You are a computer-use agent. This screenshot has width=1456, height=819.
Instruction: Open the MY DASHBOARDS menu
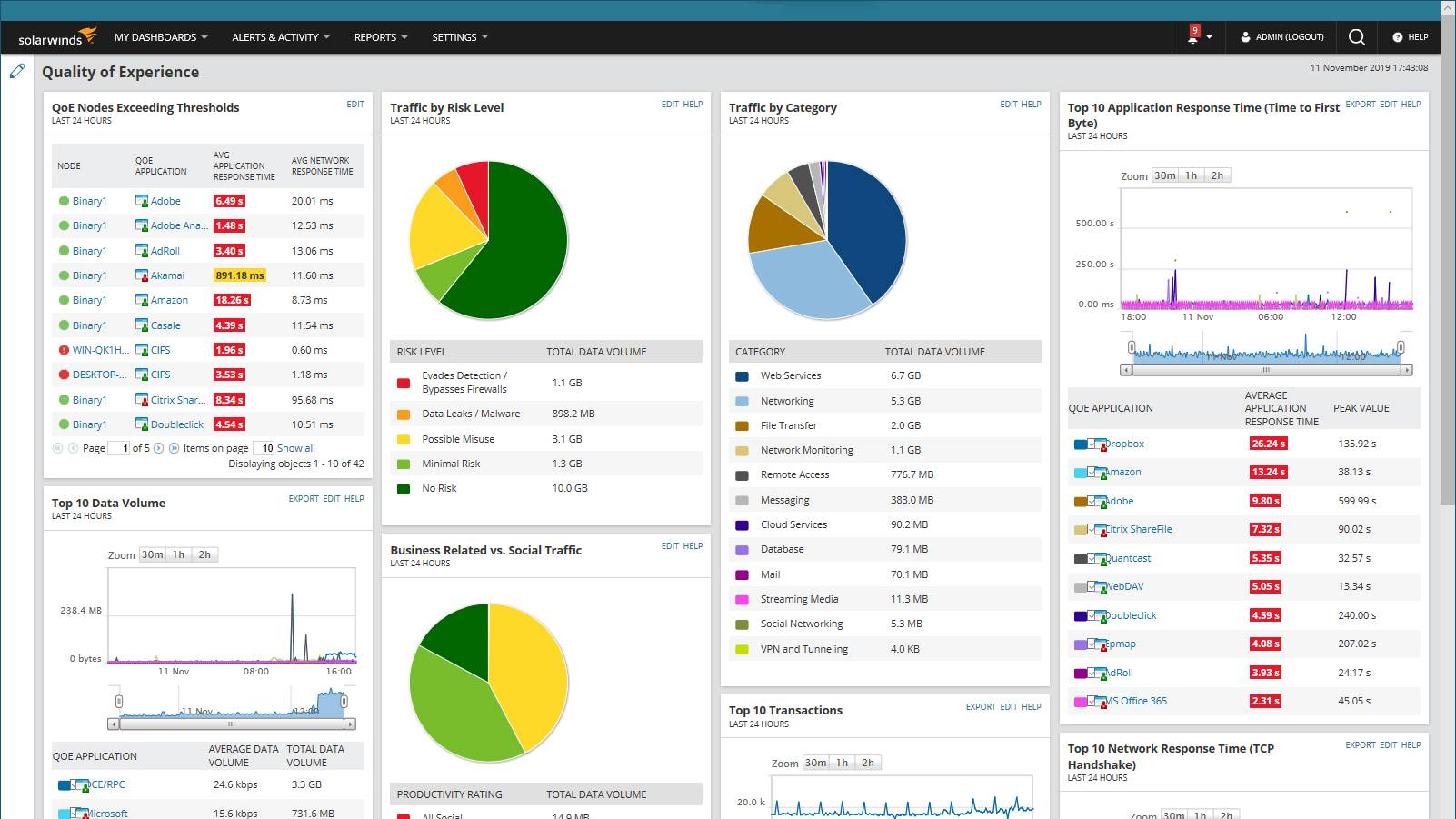[158, 37]
